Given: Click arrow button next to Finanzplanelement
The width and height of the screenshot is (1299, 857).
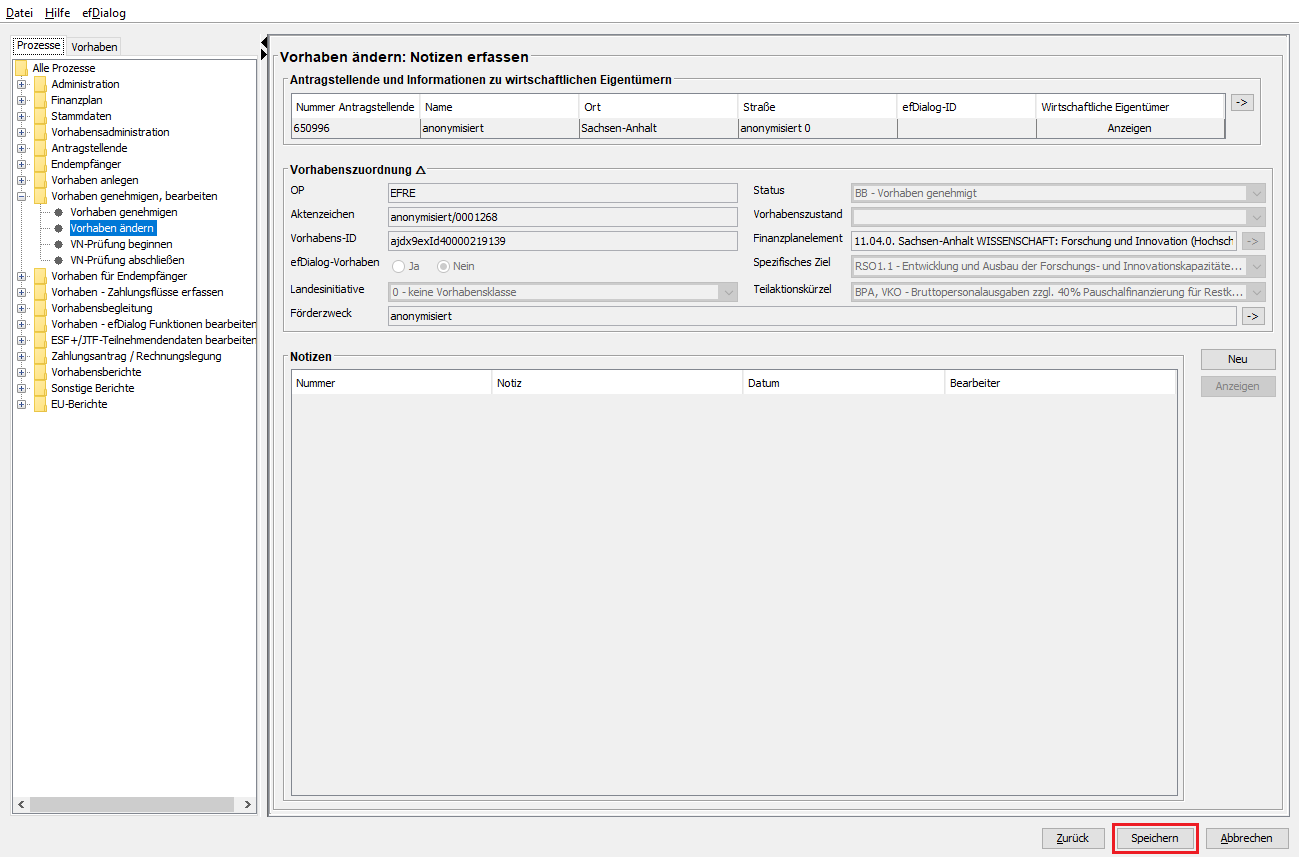Looking at the screenshot, I should [x=1253, y=241].
